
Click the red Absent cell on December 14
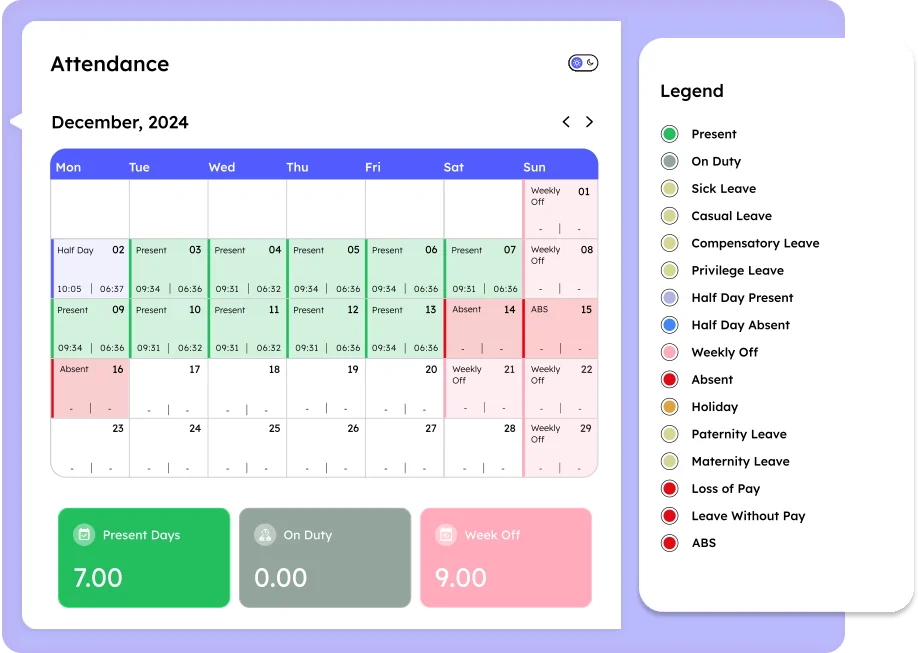pyautogui.click(x=482, y=327)
